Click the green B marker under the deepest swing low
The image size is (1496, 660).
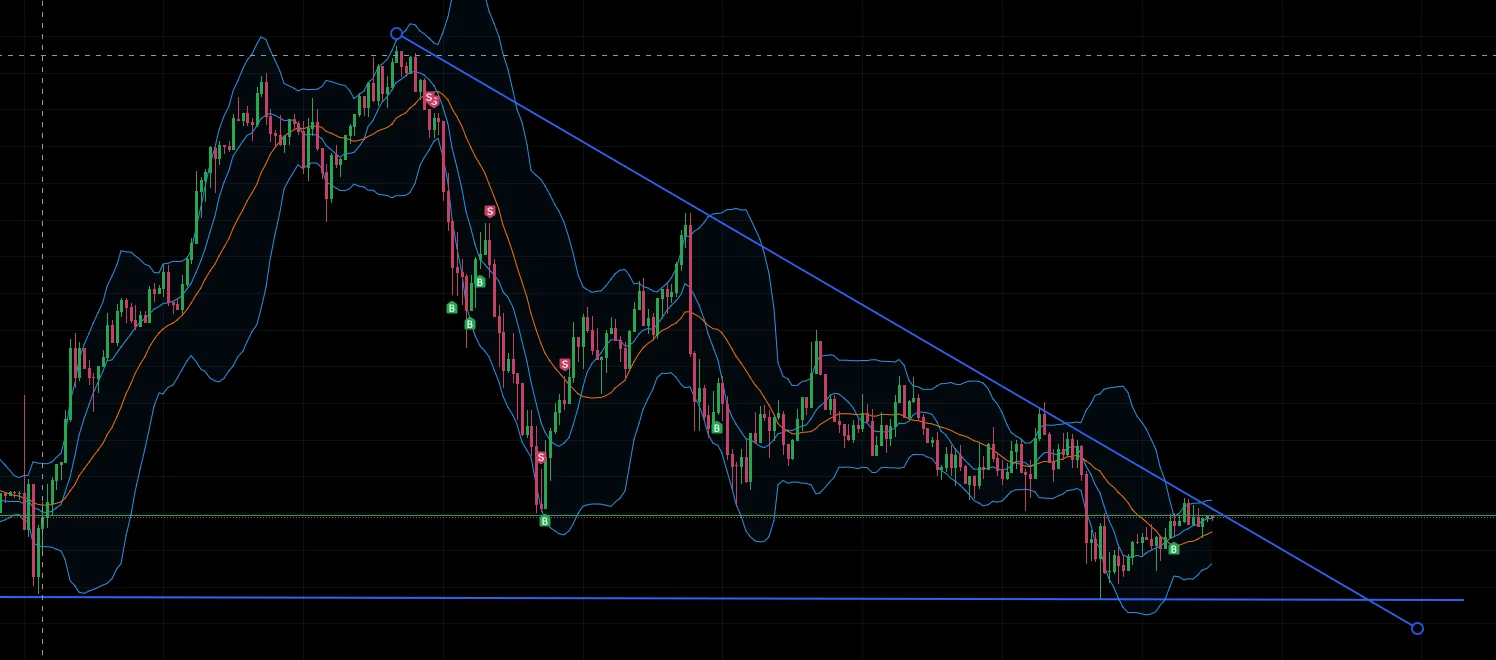pyautogui.click(x=545, y=521)
